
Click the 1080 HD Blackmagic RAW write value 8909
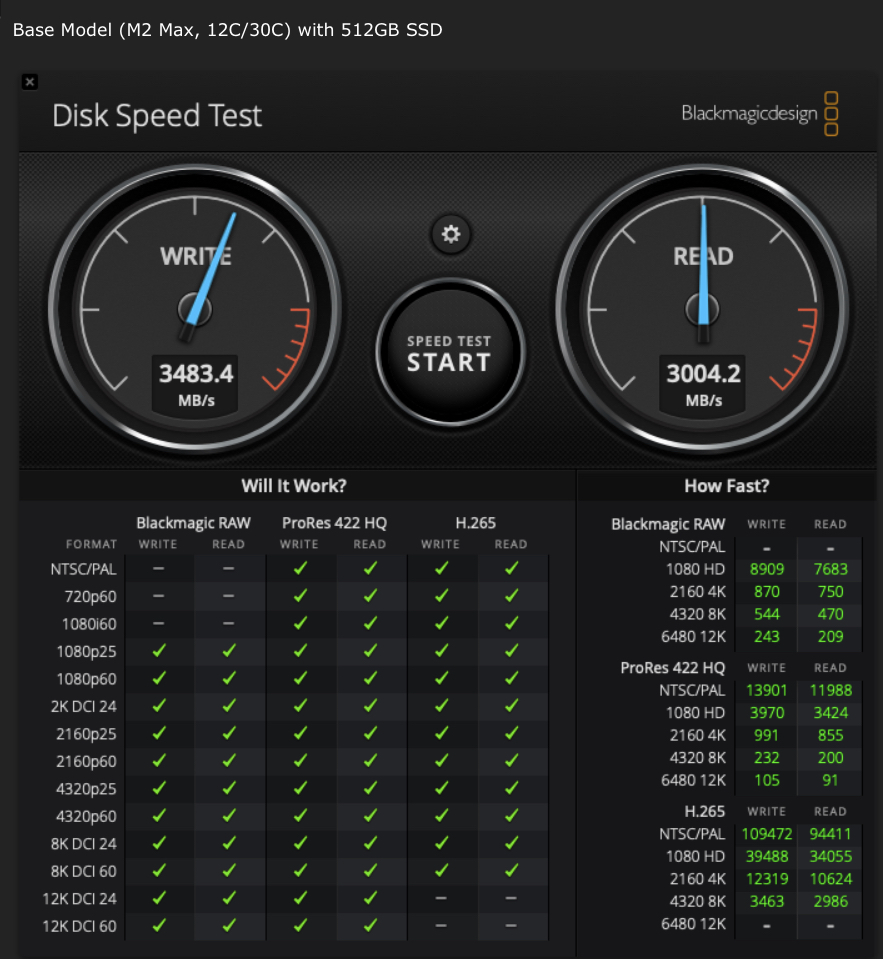(x=765, y=569)
